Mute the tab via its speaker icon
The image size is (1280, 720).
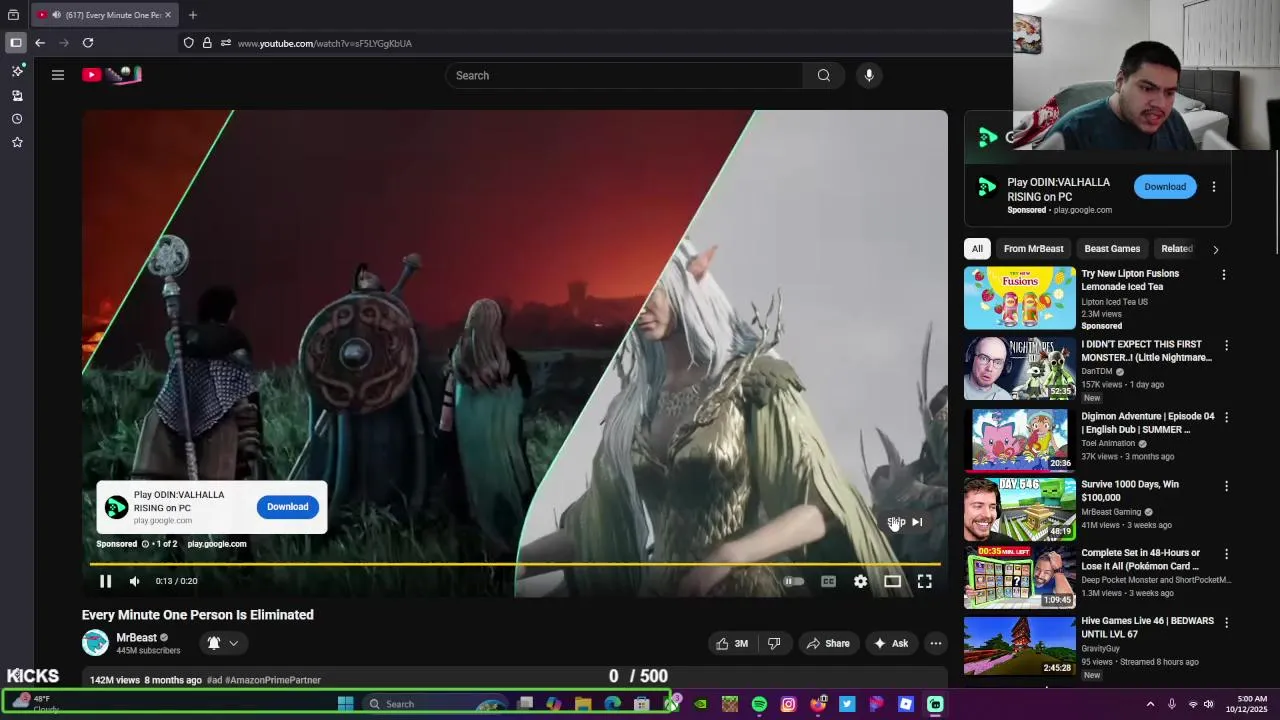click(x=55, y=15)
